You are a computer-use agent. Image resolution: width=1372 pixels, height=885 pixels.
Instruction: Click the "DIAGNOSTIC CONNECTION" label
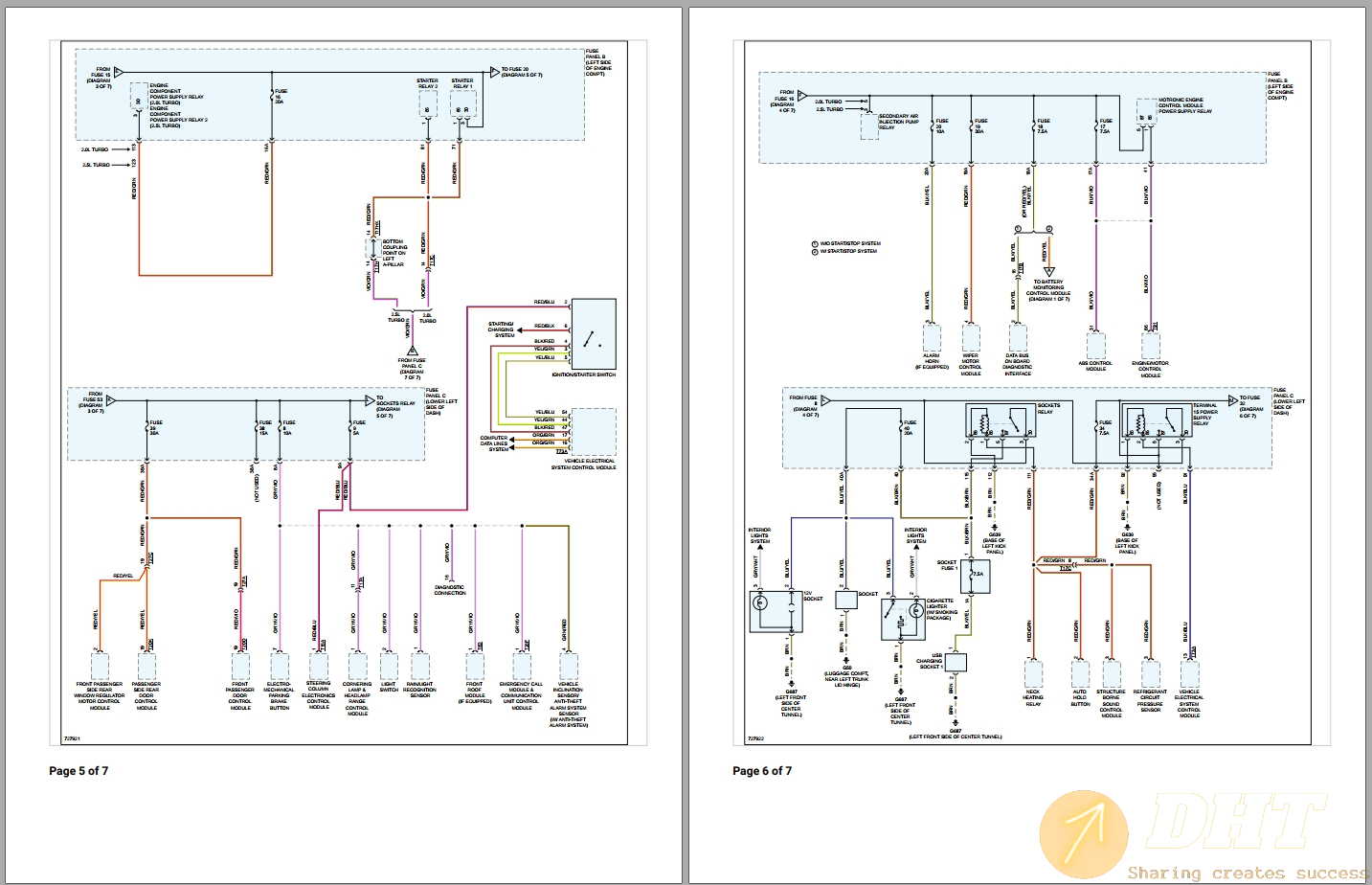pyautogui.click(x=449, y=590)
